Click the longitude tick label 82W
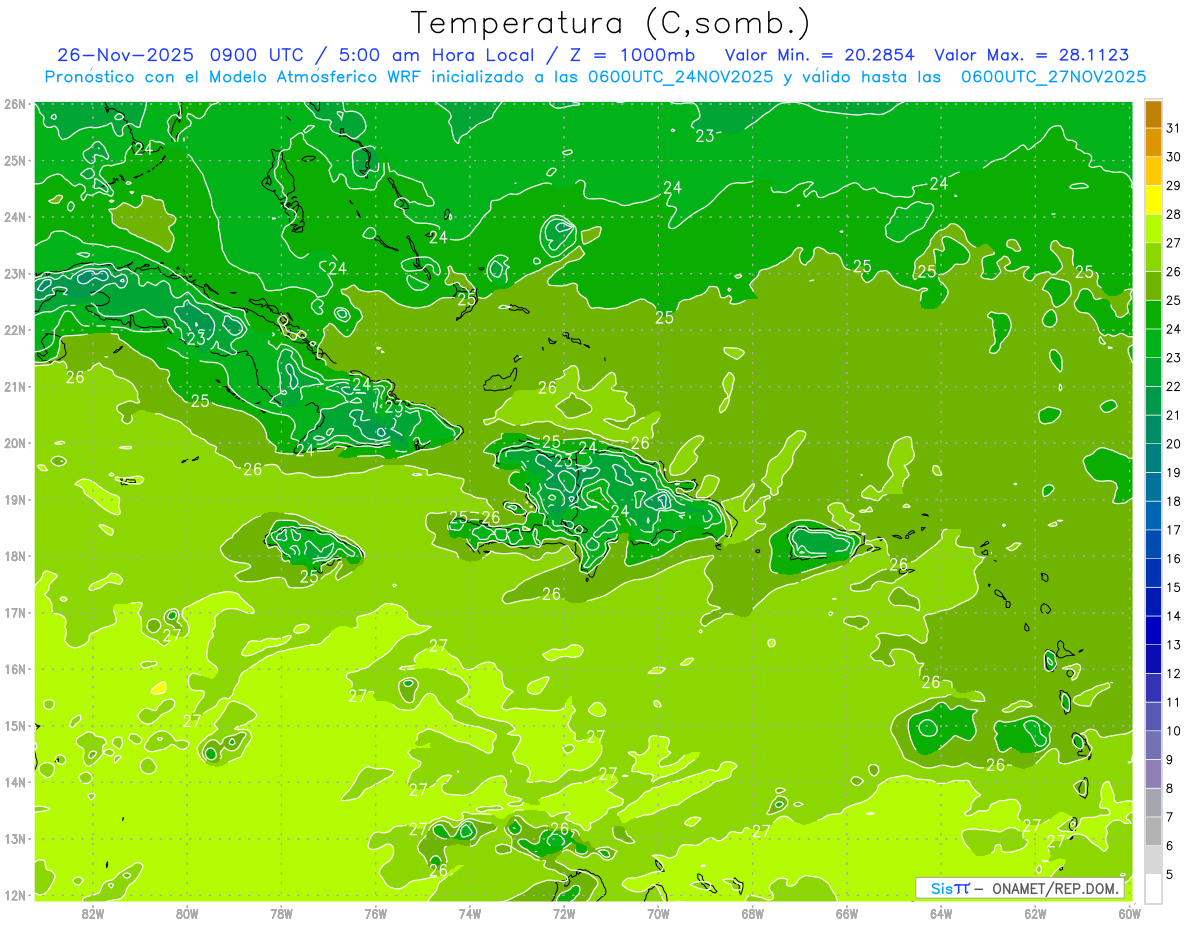The width and height of the screenshot is (1200, 927). coord(93,912)
